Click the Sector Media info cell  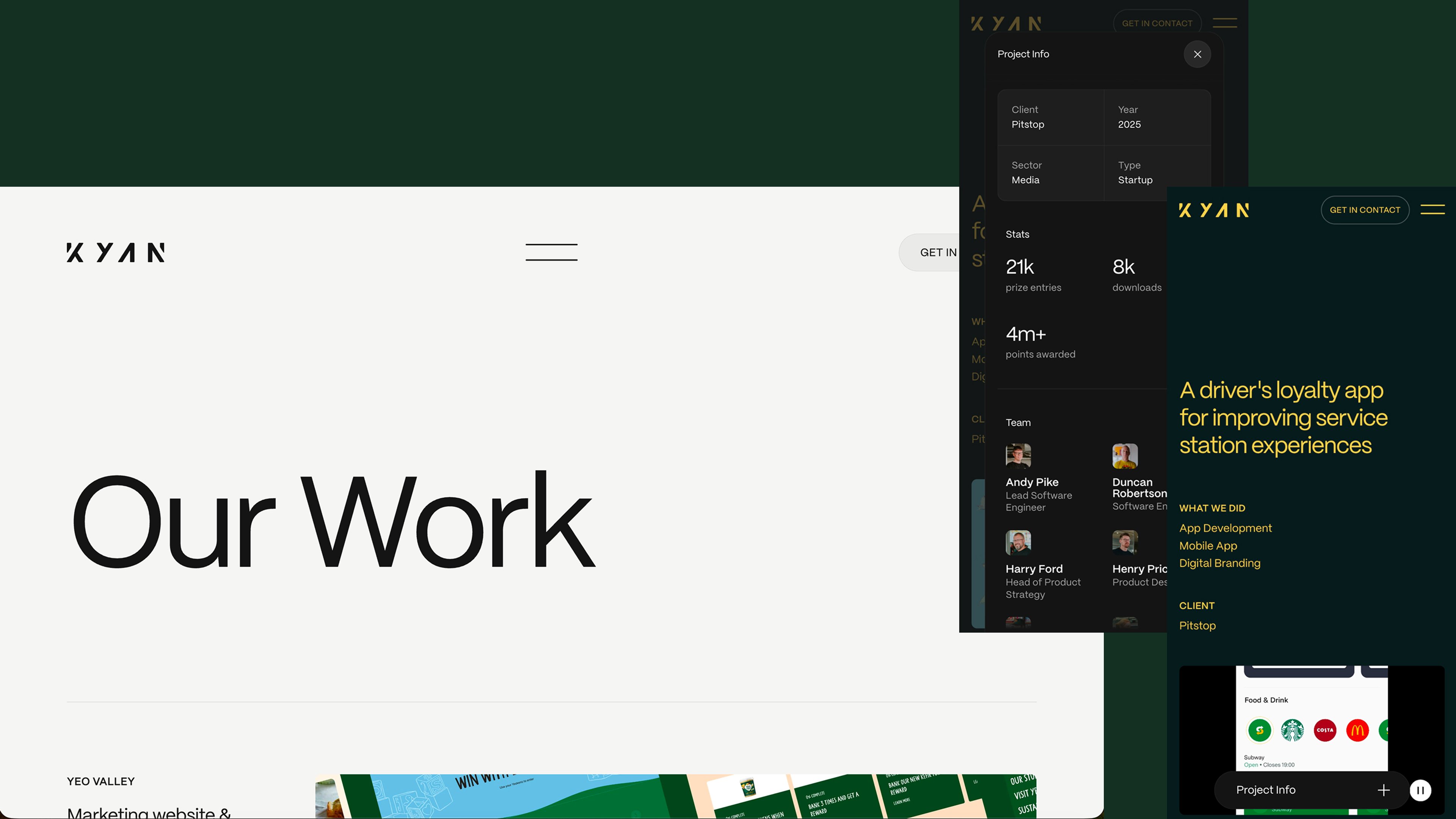(1051, 173)
